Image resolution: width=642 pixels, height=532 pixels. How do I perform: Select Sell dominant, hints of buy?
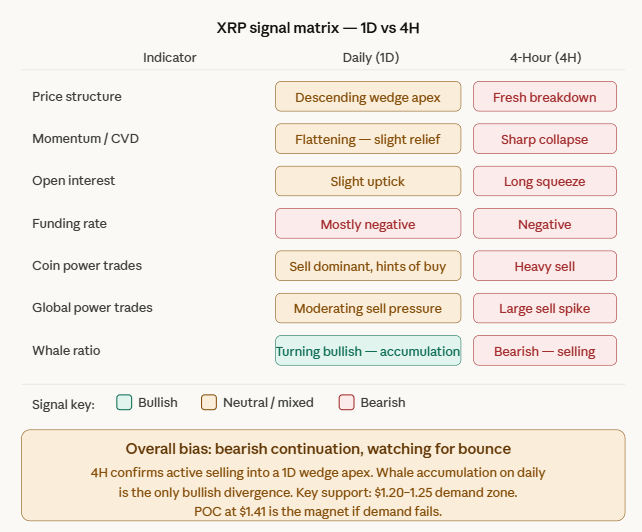pos(368,266)
